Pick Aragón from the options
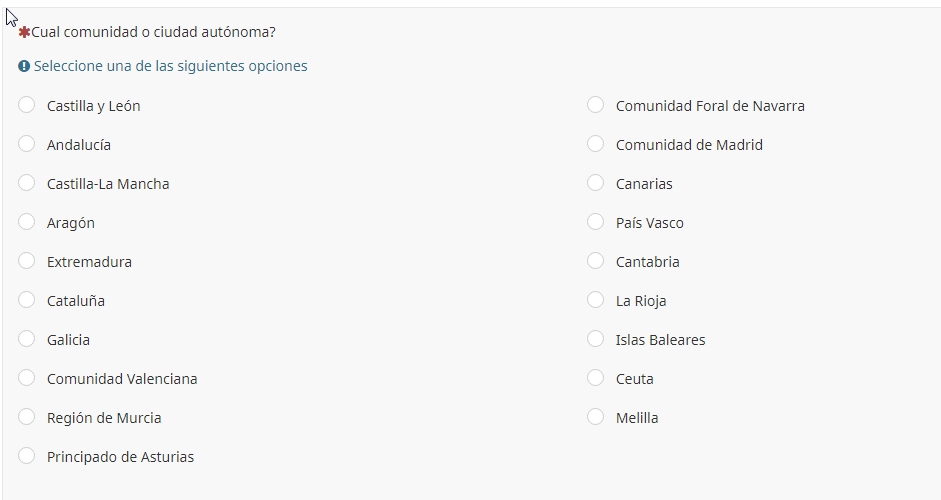Screen dimensions: 941x500 click(x=27, y=222)
